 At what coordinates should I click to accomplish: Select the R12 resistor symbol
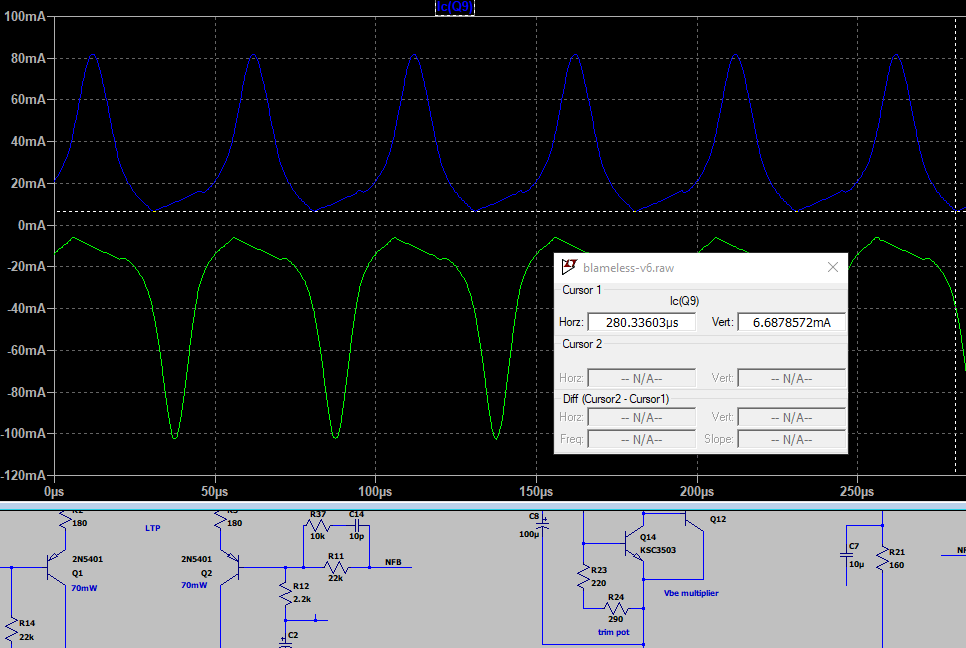285,594
